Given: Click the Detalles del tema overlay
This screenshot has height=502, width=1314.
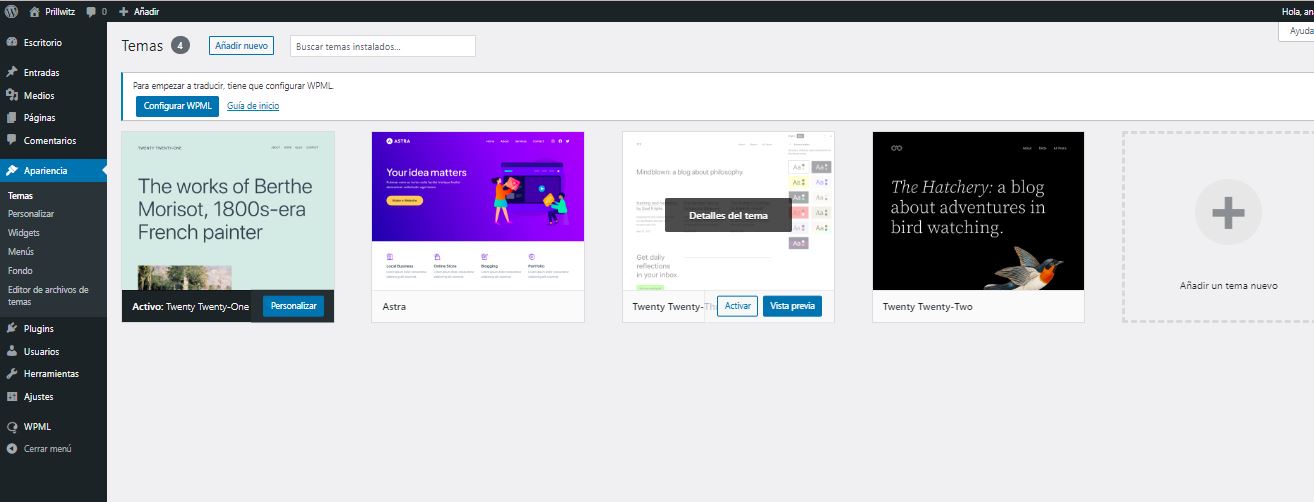Looking at the screenshot, I should 728,215.
